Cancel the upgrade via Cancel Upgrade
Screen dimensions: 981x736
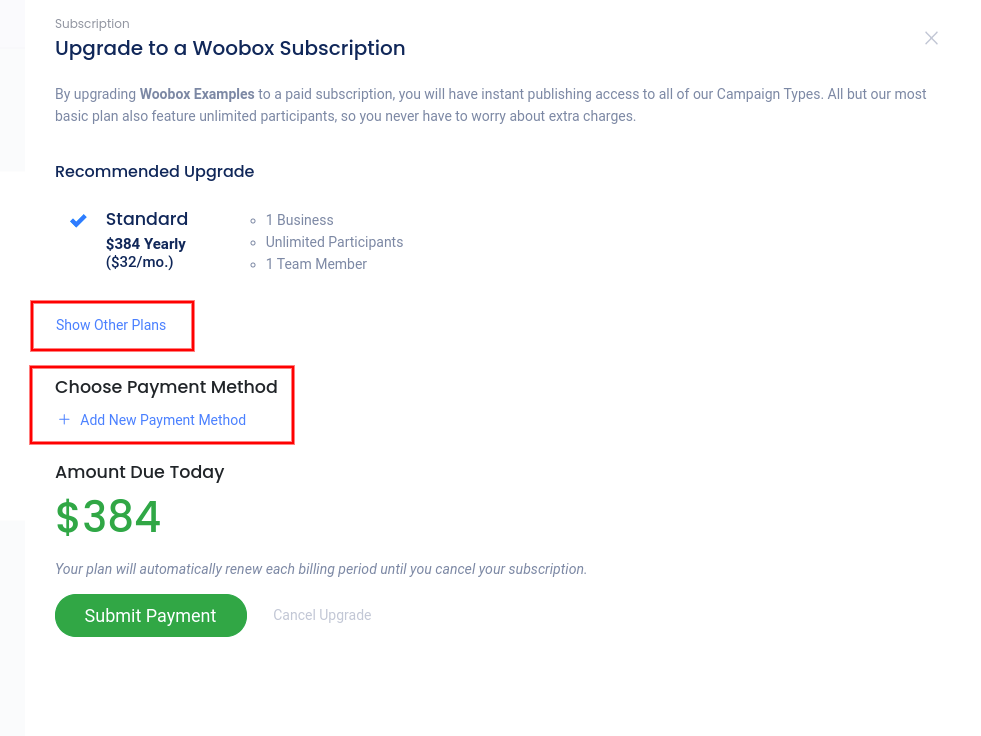coord(322,615)
